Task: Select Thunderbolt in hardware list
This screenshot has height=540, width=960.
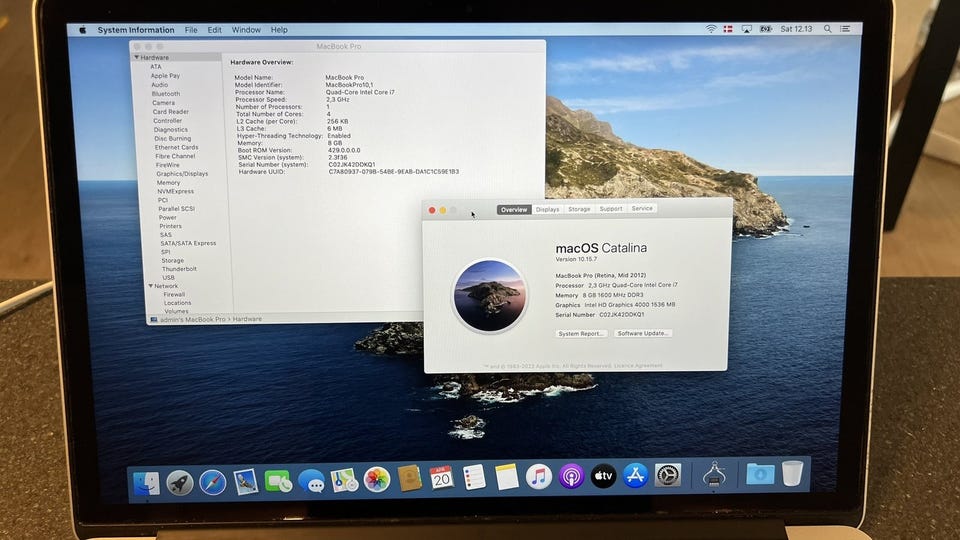Action: coord(178,269)
